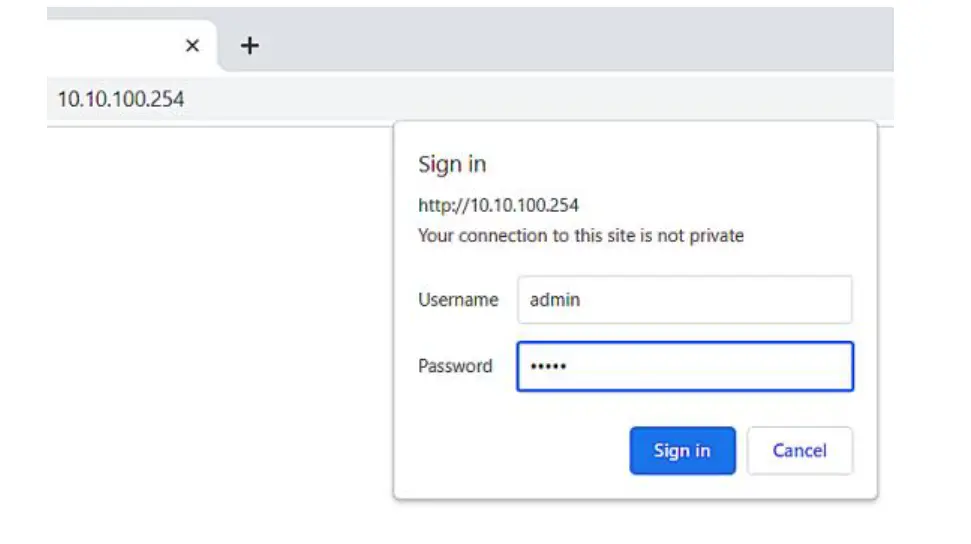The height and width of the screenshot is (544, 971).
Task: Click the Password field label
Action: pos(455,366)
